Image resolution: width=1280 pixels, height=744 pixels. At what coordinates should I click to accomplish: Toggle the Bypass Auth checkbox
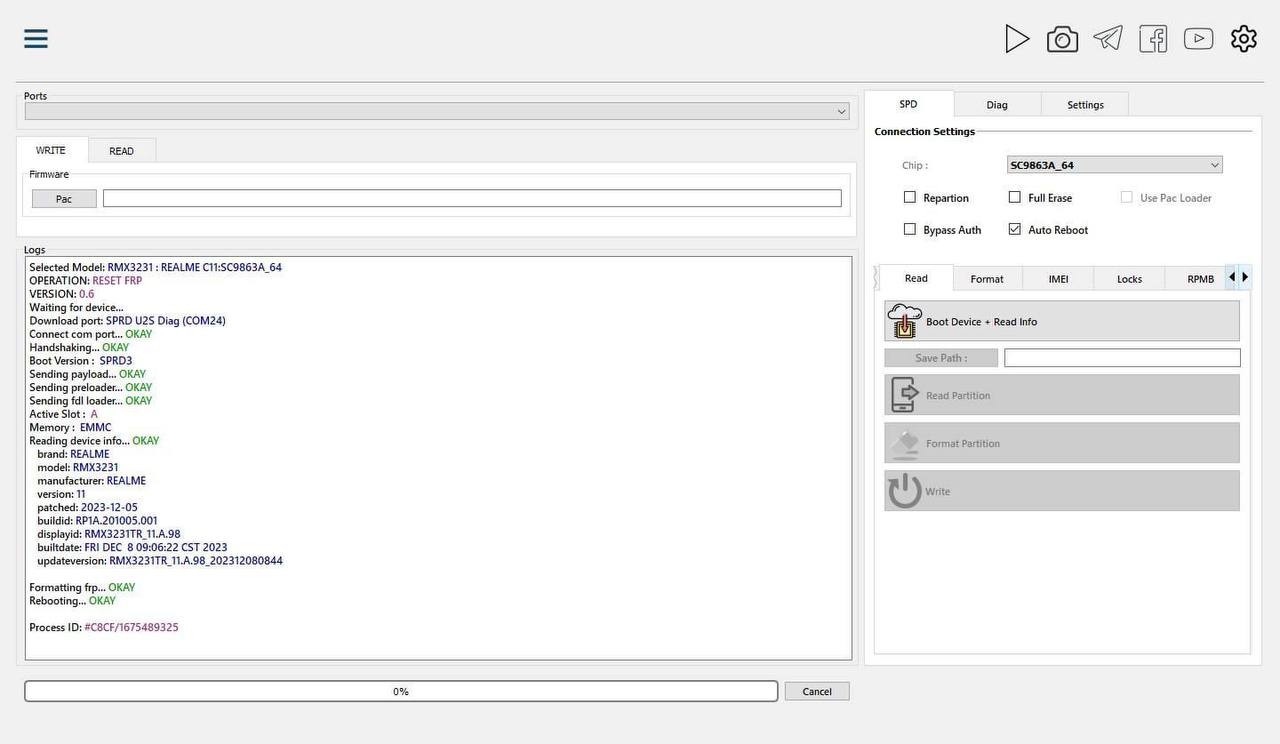(x=910, y=229)
